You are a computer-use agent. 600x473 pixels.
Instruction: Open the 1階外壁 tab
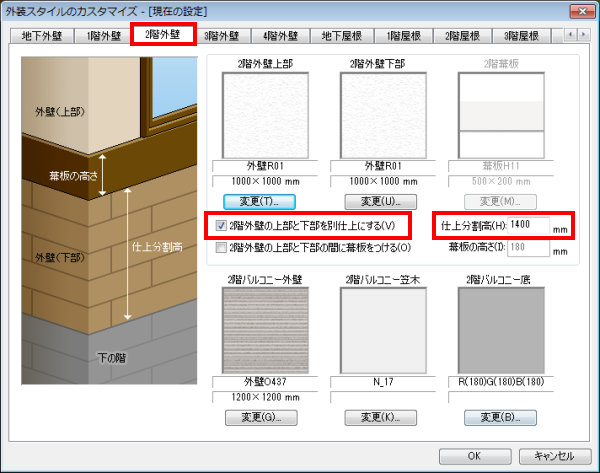pyautogui.click(x=104, y=36)
